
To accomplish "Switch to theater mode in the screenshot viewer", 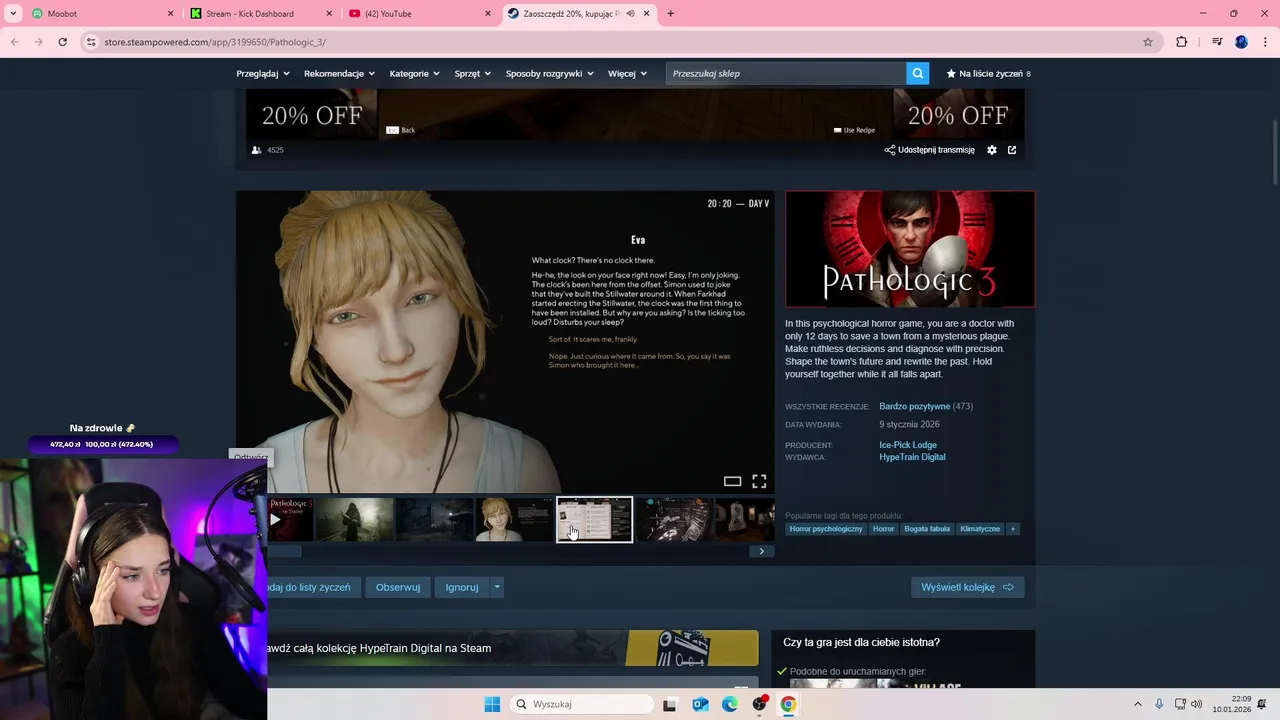I will coord(732,481).
